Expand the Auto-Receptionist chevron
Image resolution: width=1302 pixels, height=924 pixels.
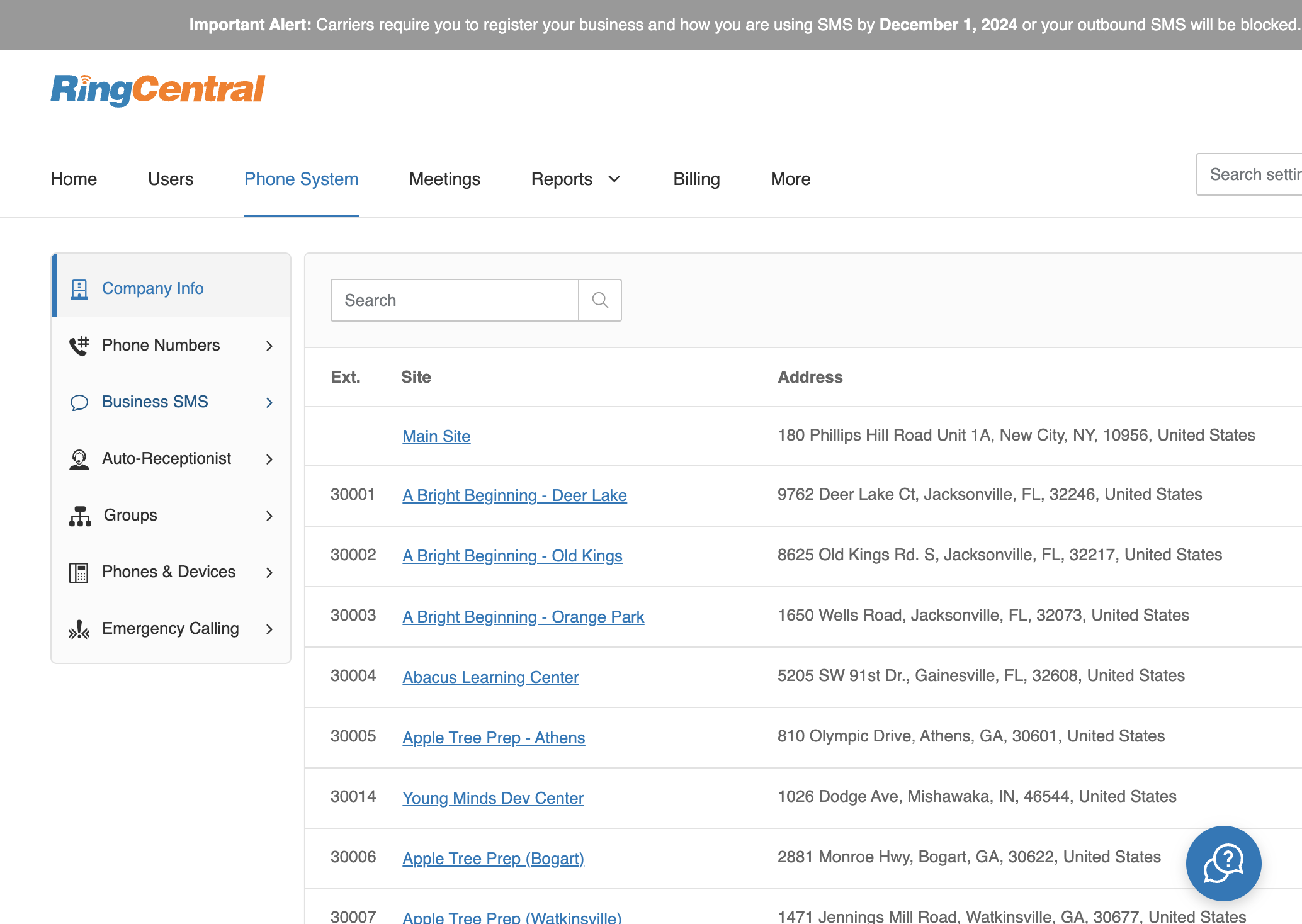tap(269, 459)
